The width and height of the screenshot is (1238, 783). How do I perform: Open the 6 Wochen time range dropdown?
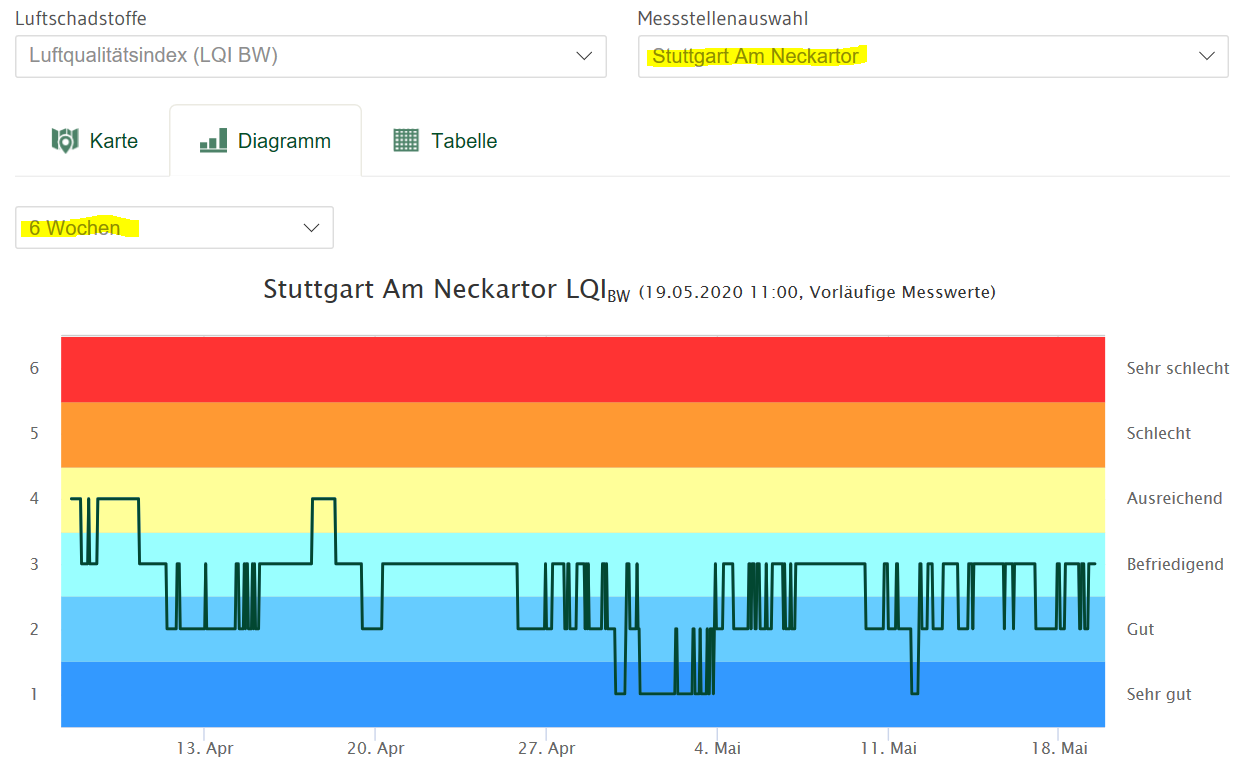pyautogui.click(x=174, y=228)
